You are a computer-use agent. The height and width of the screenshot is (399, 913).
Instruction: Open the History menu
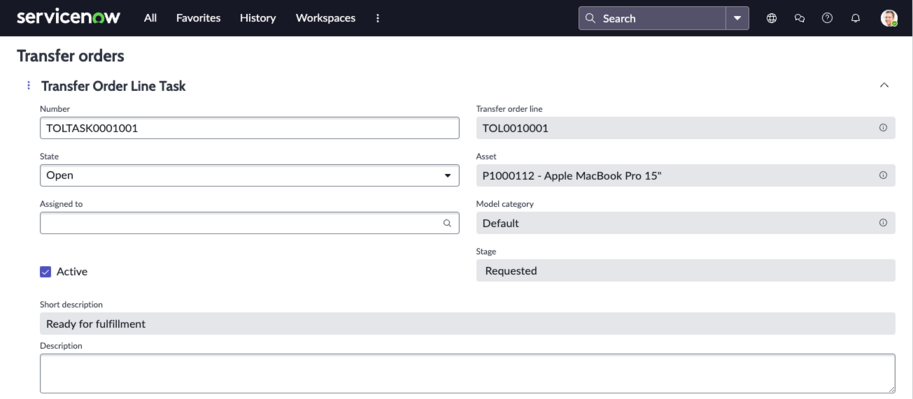pyautogui.click(x=257, y=18)
